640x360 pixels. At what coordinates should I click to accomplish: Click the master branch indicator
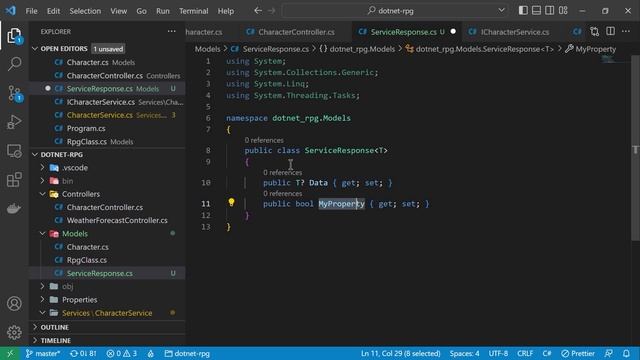(x=43, y=353)
